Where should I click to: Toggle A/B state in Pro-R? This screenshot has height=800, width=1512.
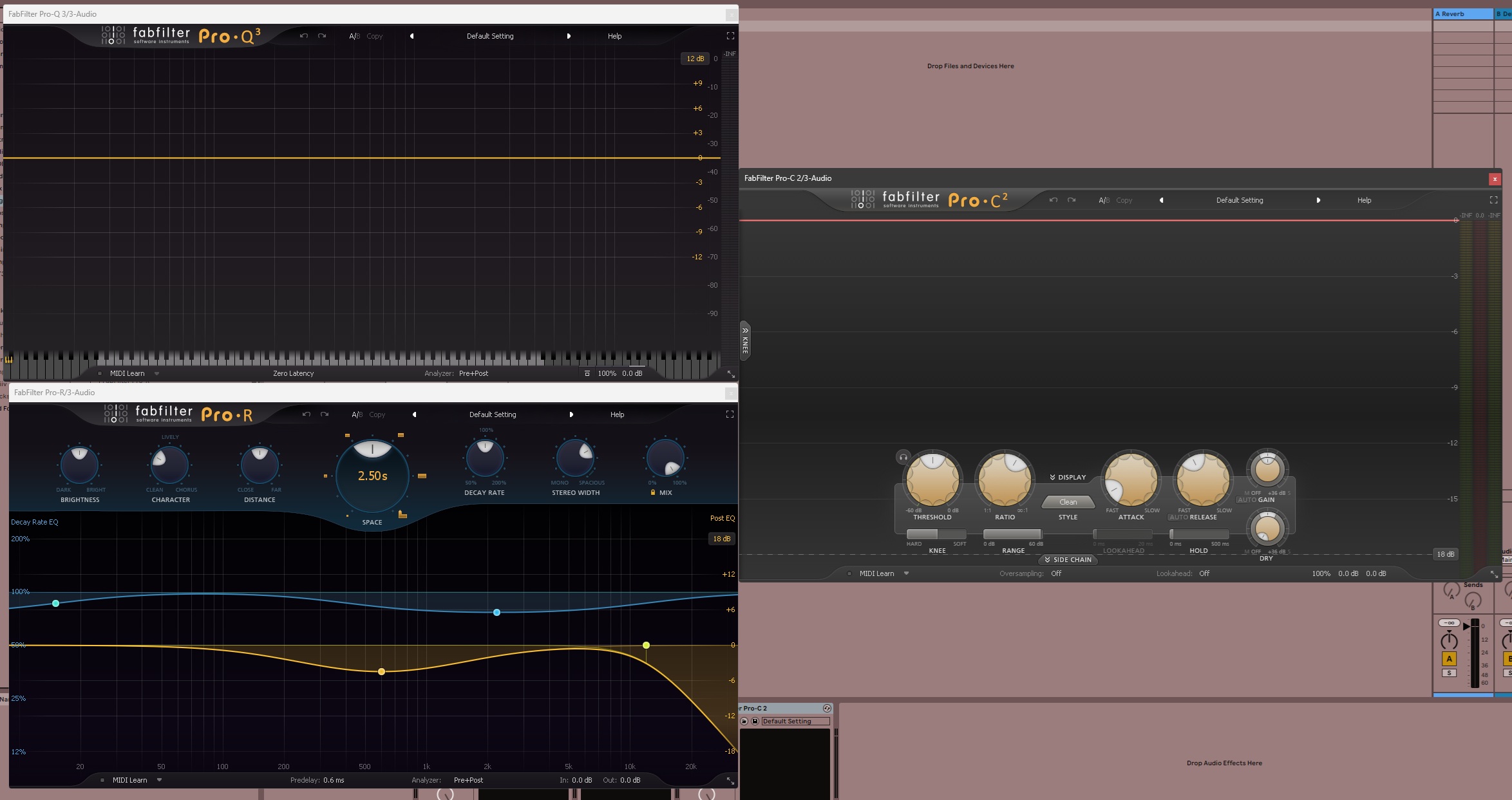[x=357, y=414]
